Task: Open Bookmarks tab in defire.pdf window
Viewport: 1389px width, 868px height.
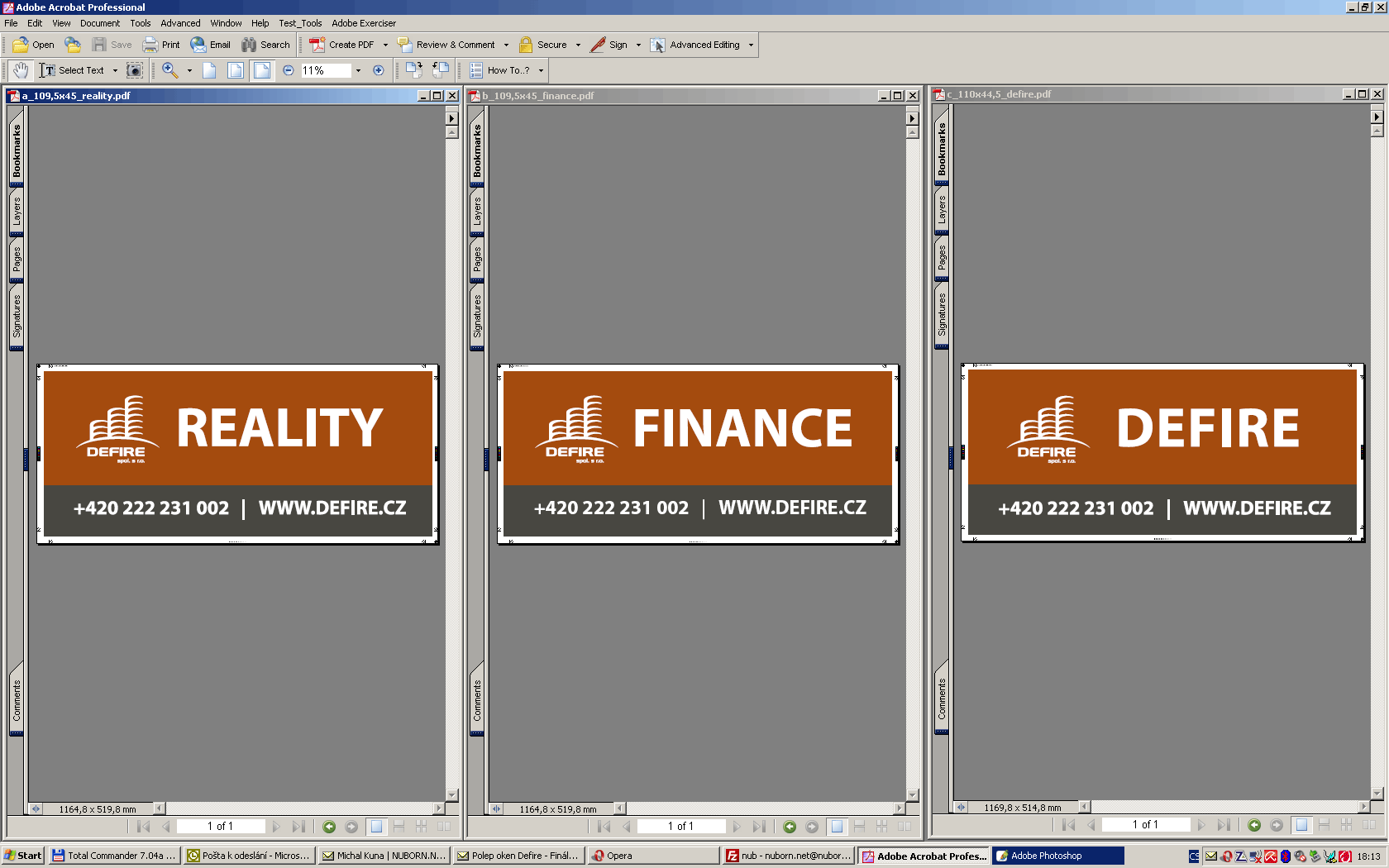Action: (942, 149)
